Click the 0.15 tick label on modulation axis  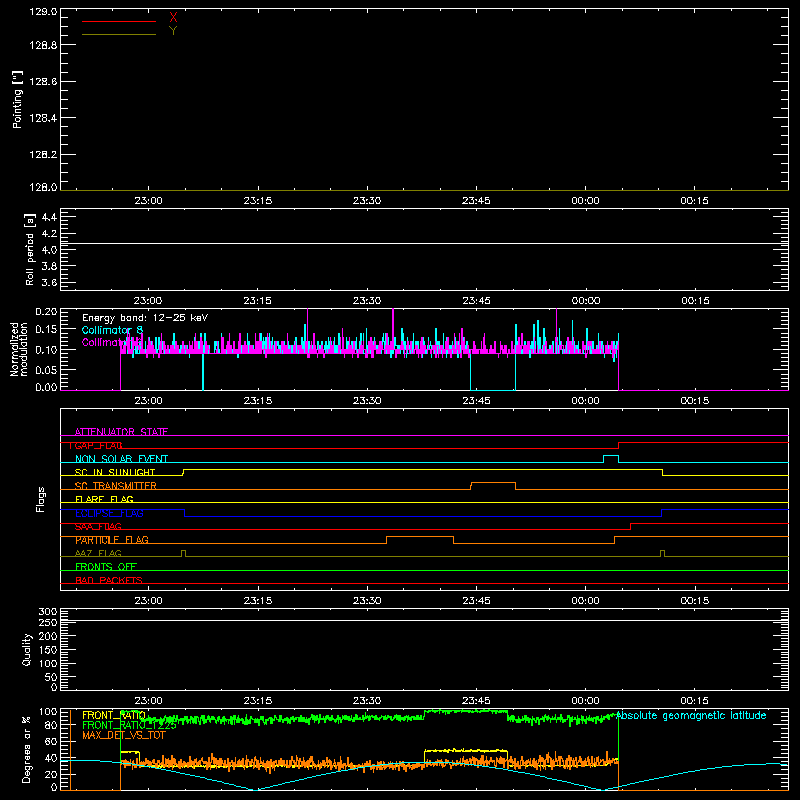(x=46, y=330)
